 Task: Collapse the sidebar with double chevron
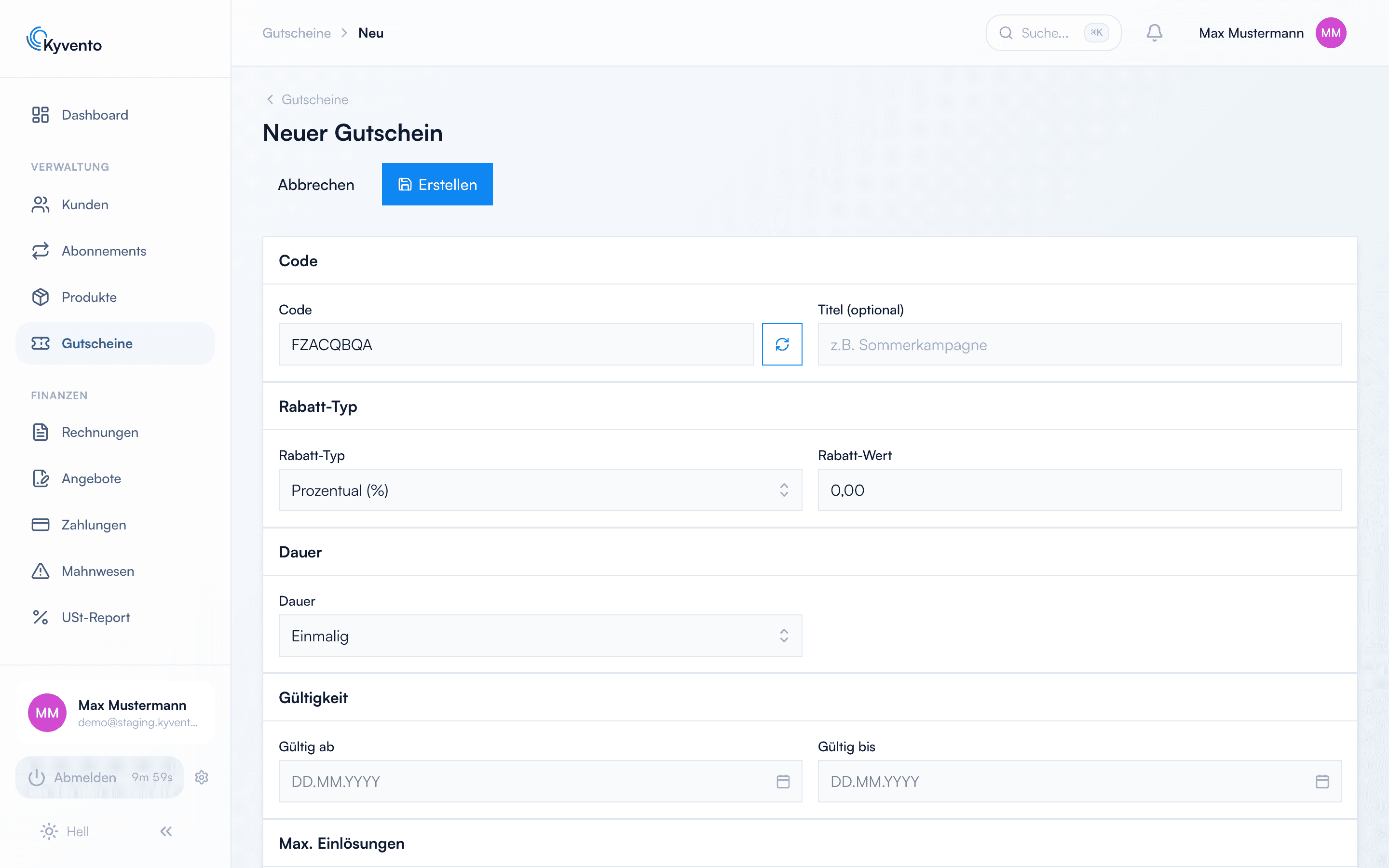coord(166,831)
